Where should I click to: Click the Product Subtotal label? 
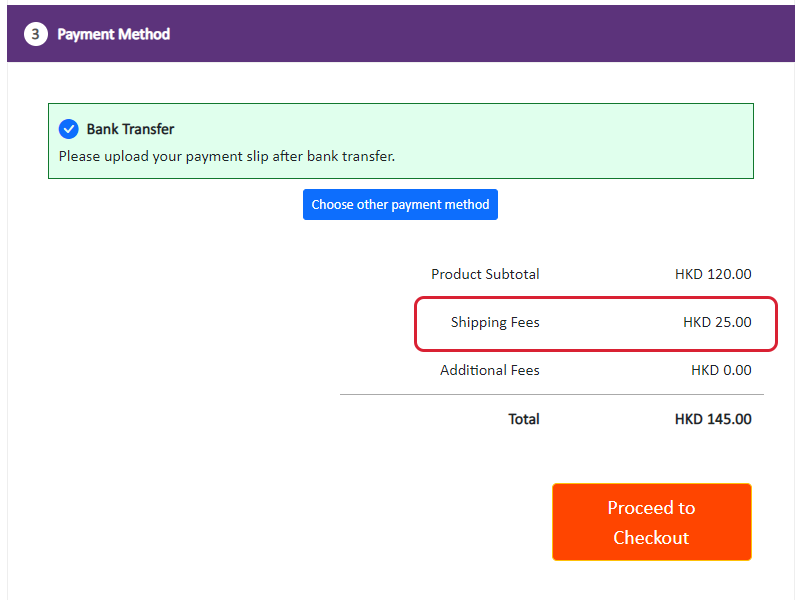coord(485,274)
